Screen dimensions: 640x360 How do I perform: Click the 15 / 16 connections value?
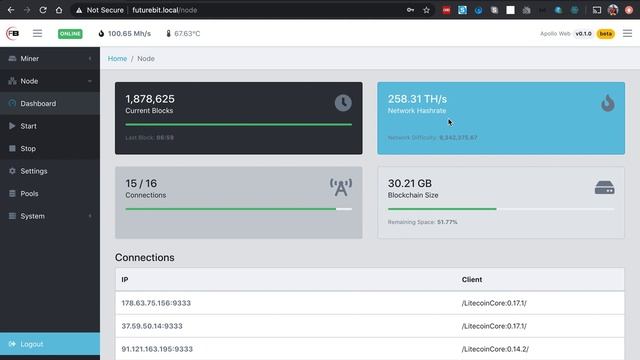(141, 183)
